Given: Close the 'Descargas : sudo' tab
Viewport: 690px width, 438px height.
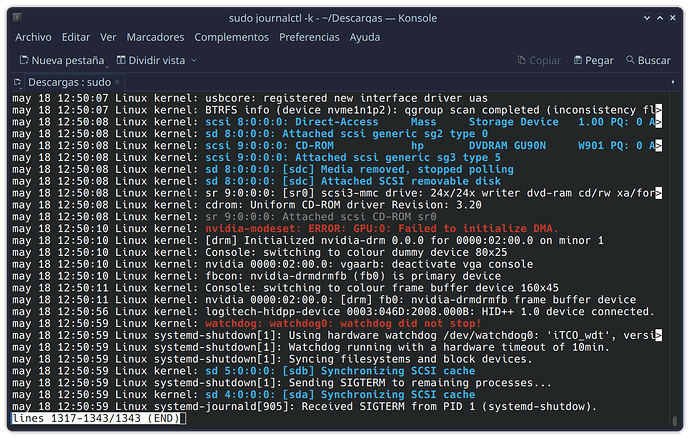Looking at the screenshot, I should pyautogui.click(x=117, y=82).
